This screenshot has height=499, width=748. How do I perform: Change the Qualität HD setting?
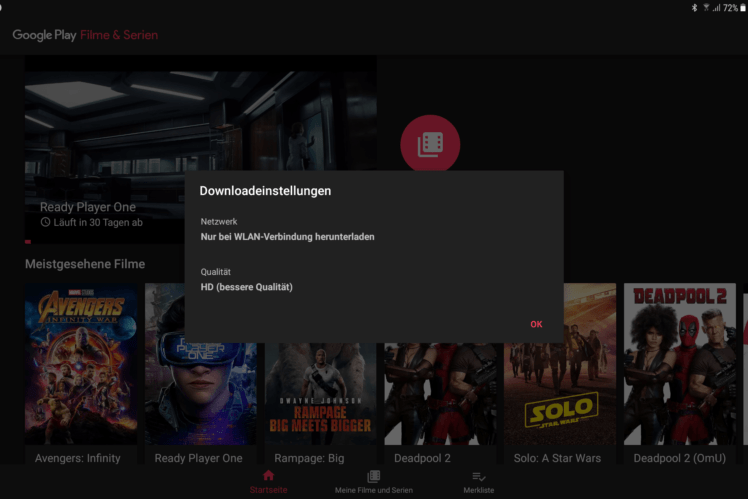click(x=374, y=280)
